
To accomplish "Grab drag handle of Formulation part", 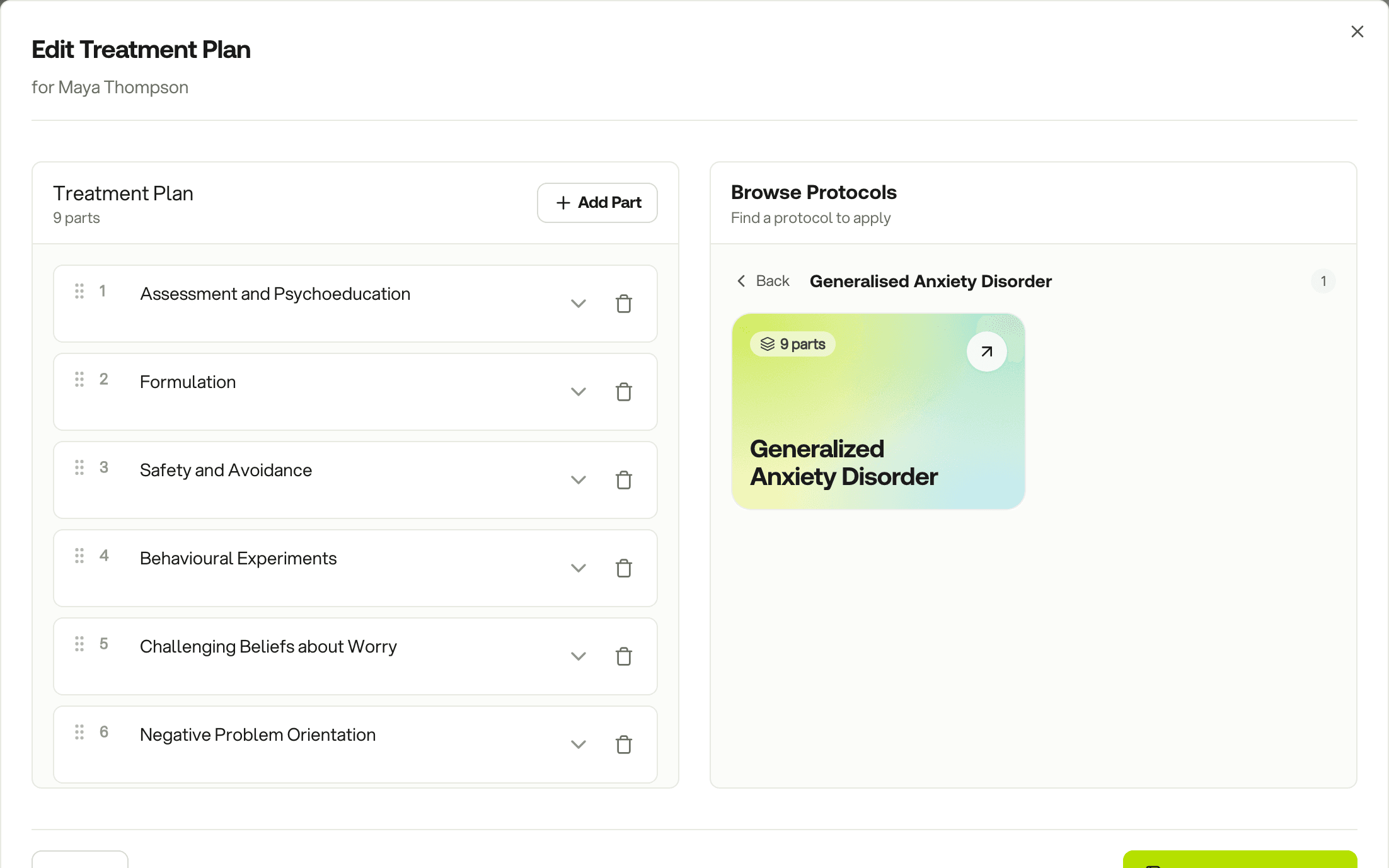I will point(79,379).
